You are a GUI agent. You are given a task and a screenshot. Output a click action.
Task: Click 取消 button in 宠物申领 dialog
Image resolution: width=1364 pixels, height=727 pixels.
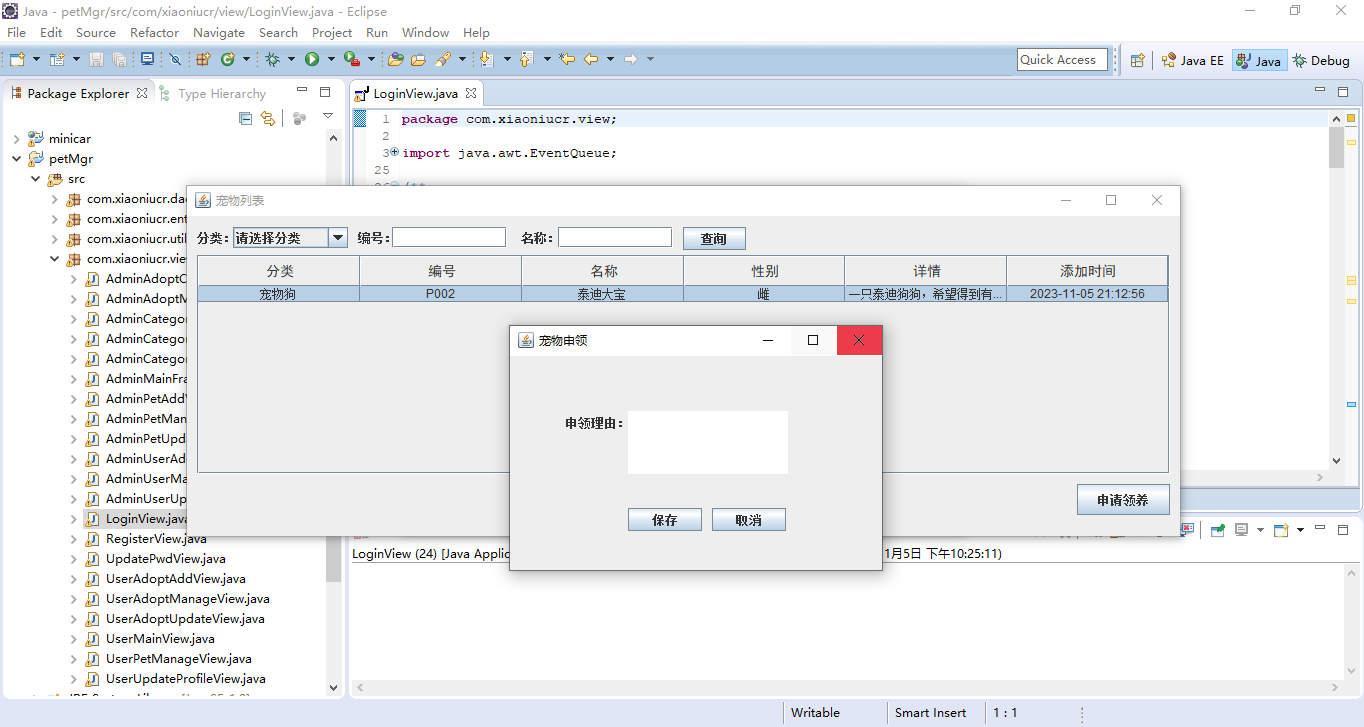[748, 519]
